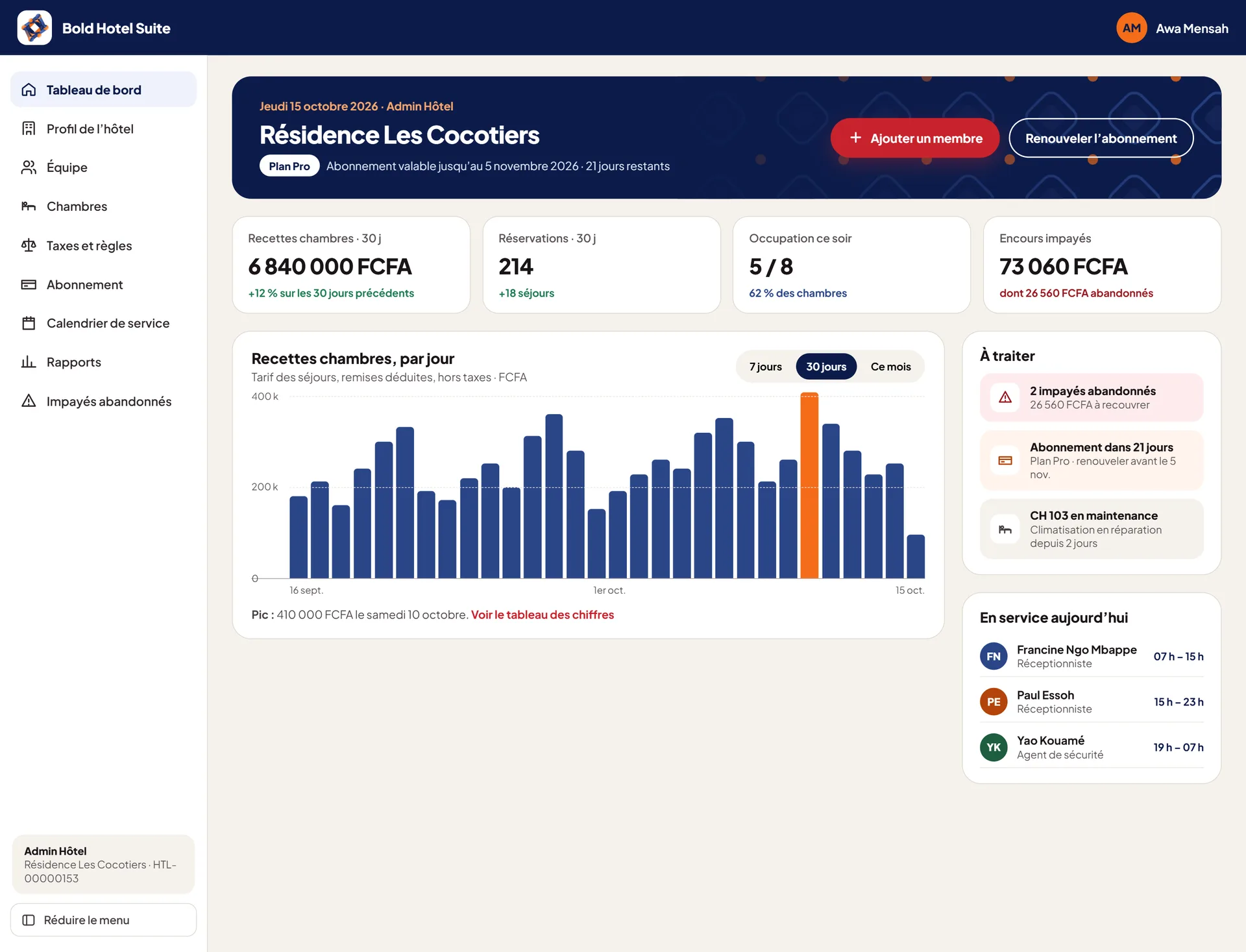Image resolution: width=1246 pixels, height=952 pixels.
Task: Click the Profil de l'hôtel building icon
Action: tap(29, 128)
